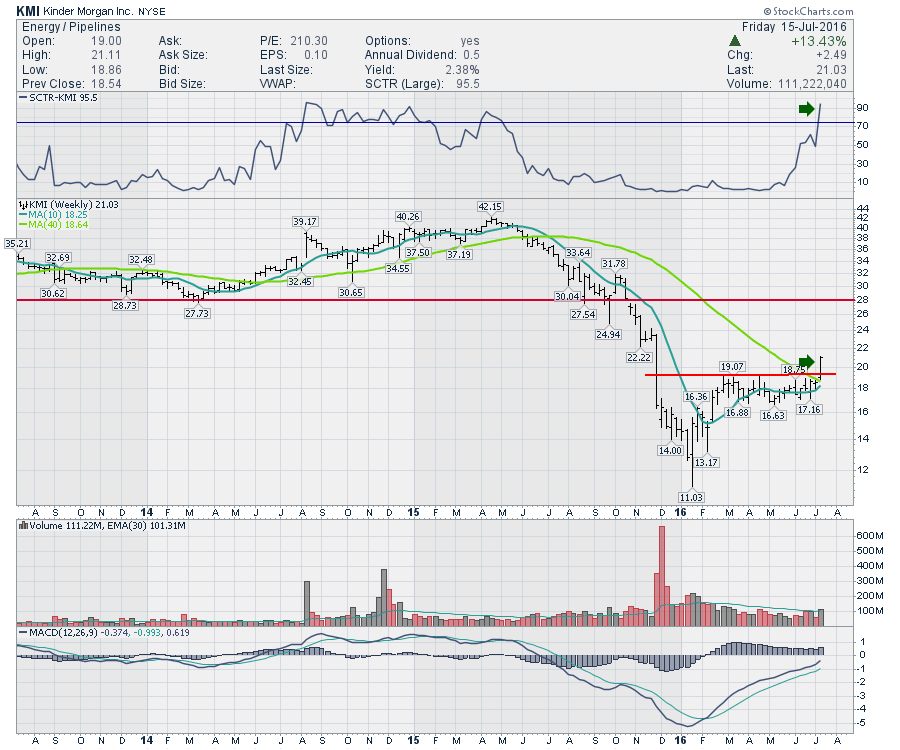Click the MACD(12,26,9) indicator legend

(104, 633)
